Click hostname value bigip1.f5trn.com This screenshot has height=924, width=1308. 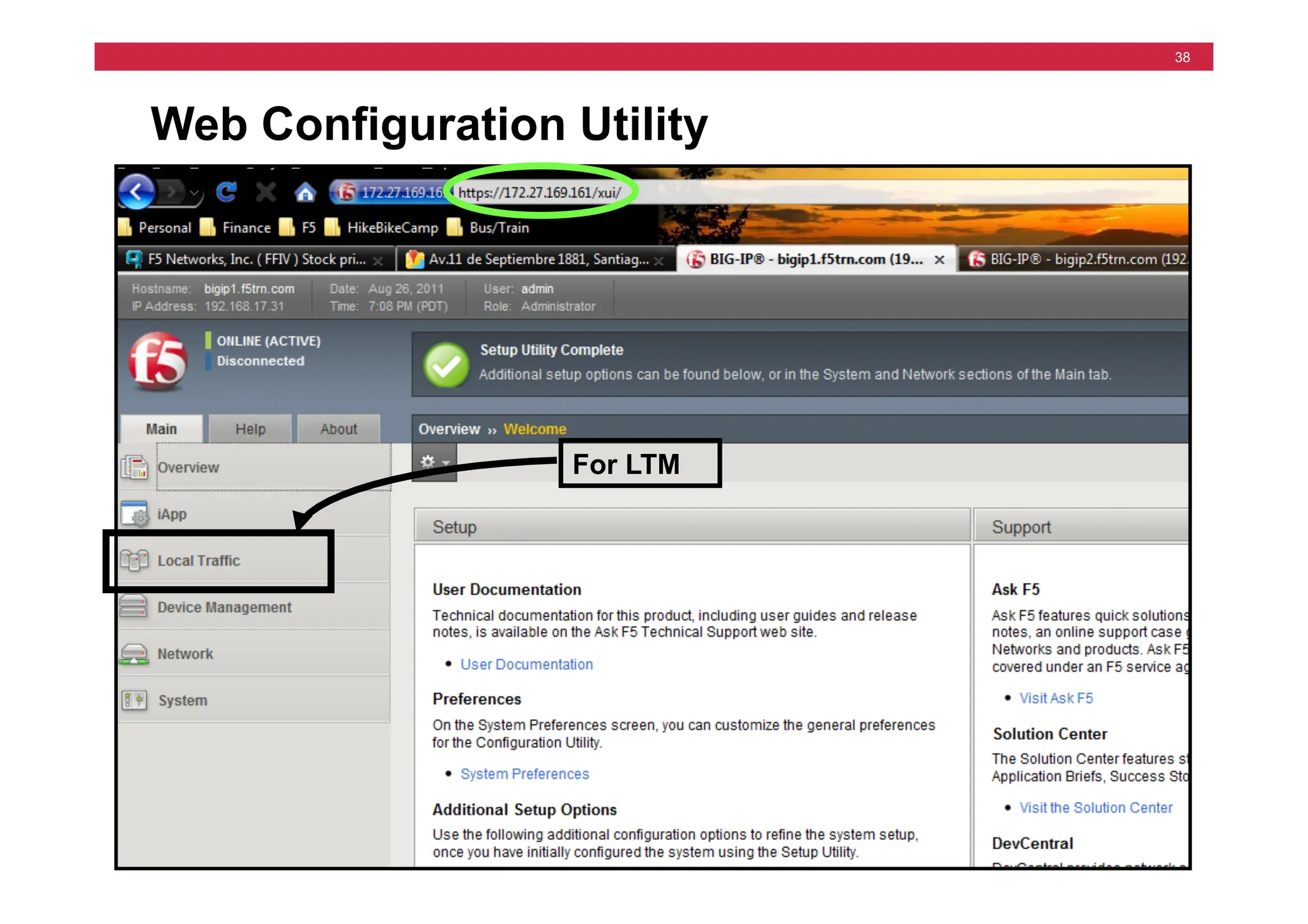[249, 289]
